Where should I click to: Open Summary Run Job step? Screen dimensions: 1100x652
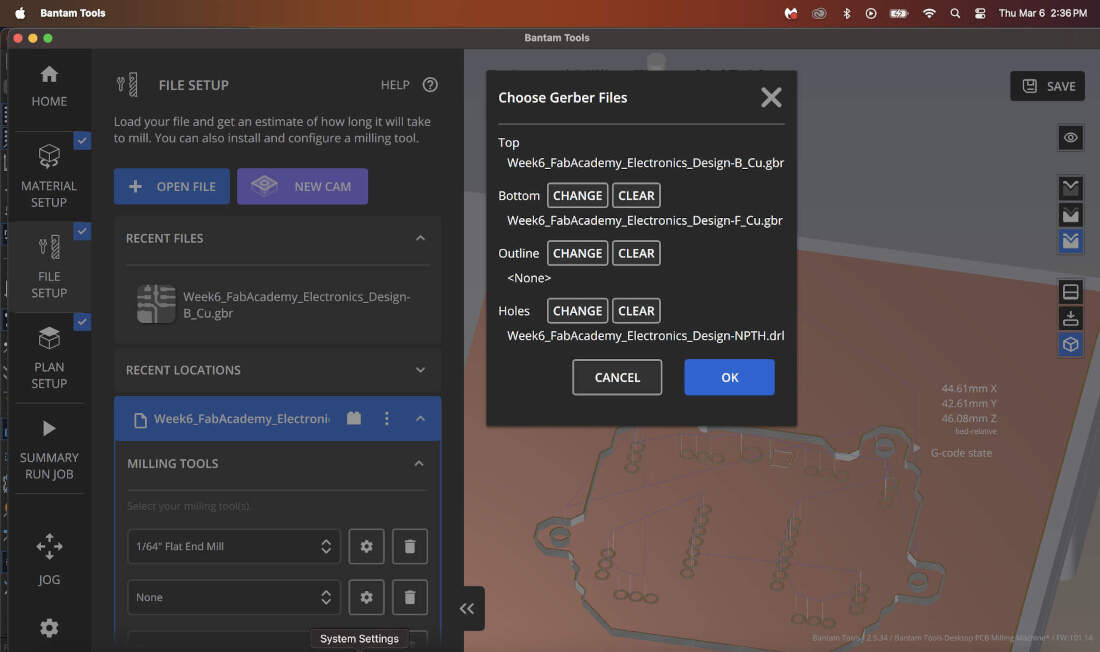click(49, 449)
